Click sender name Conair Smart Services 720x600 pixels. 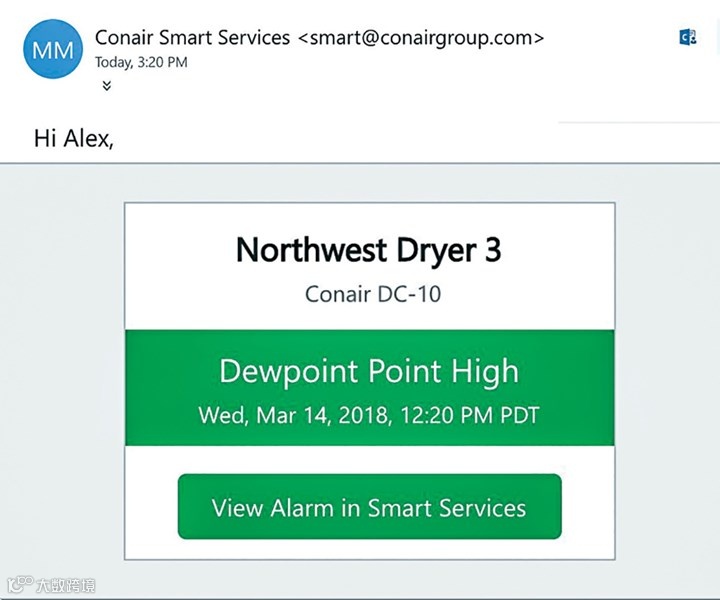[192, 38]
